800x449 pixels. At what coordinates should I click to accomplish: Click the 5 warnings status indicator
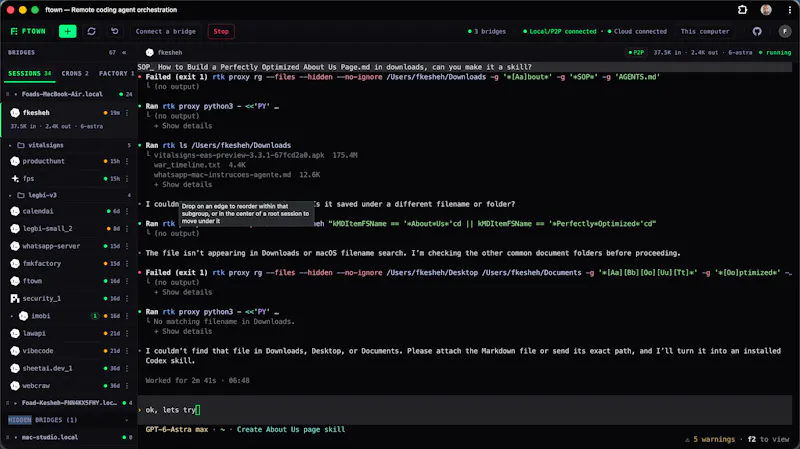pyautogui.click(x=710, y=439)
